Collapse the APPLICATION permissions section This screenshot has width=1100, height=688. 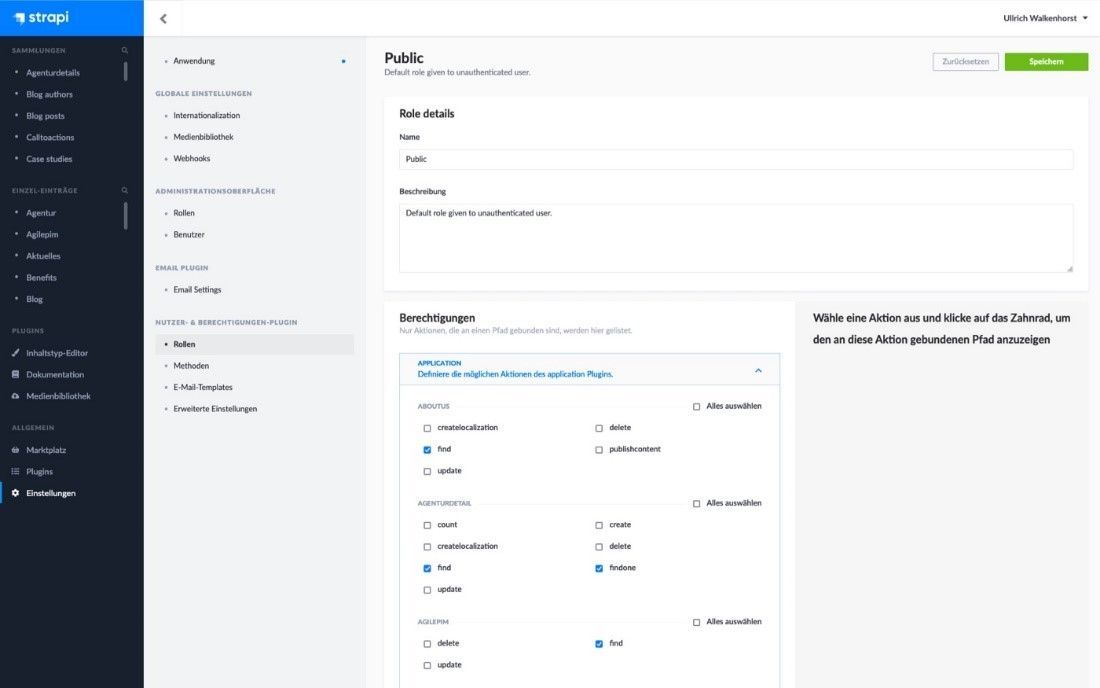click(x=757, y=369)
